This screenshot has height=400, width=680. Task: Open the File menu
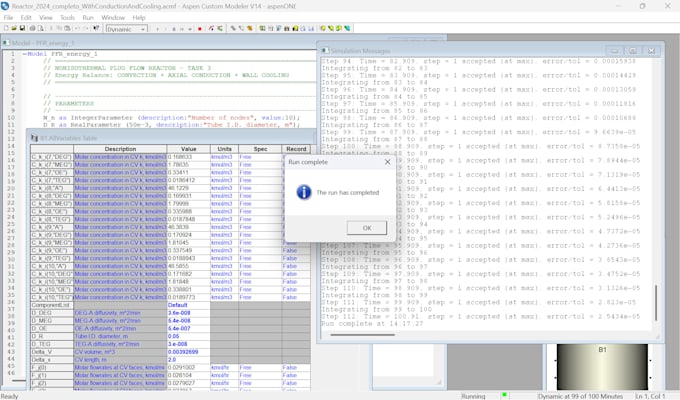8,18
